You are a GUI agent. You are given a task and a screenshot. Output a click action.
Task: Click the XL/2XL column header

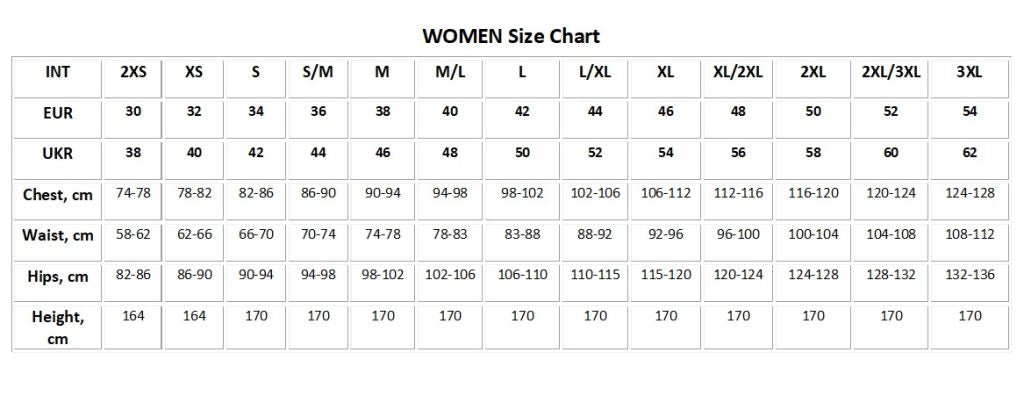738,72
